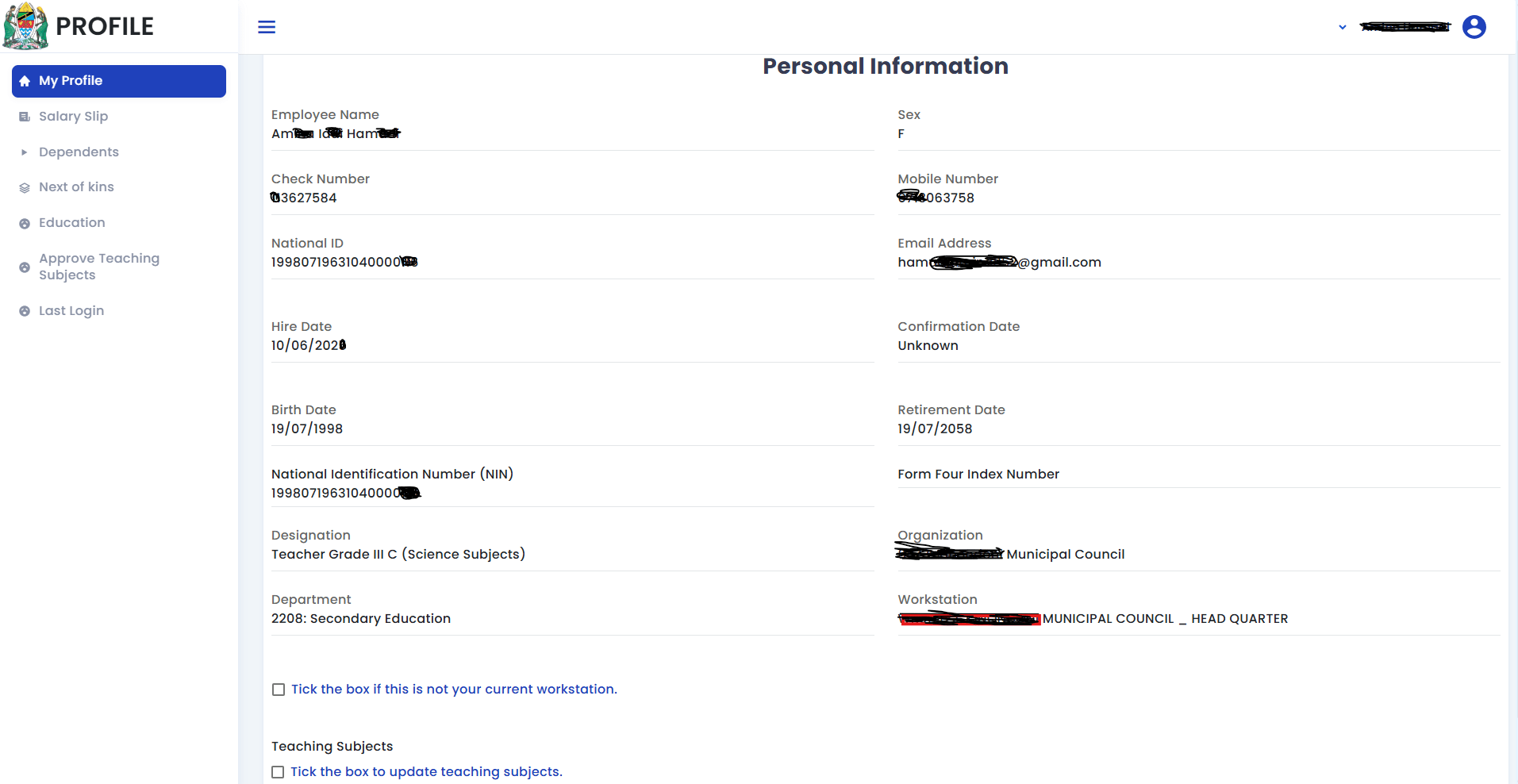Click the Next of kins layers icon

click(x=25, y=188)
